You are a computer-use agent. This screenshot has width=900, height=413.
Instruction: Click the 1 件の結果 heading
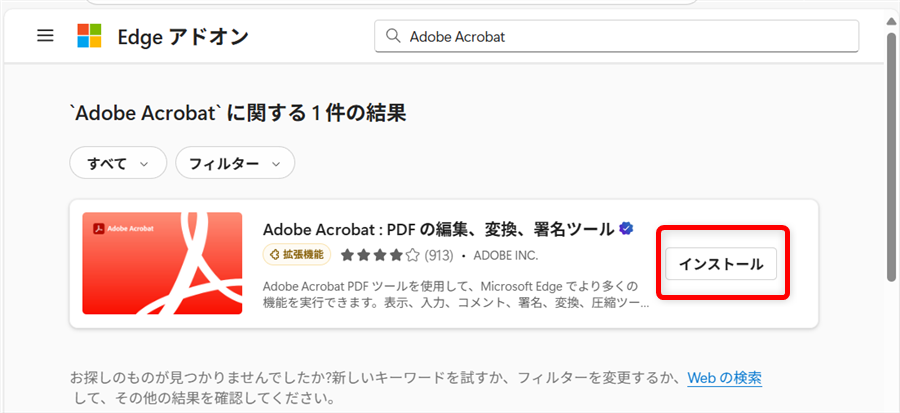(x=237, y=113)
